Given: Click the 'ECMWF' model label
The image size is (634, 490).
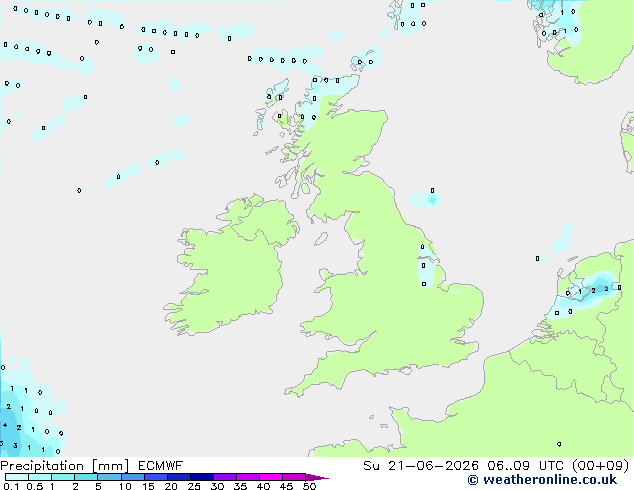Looking at the screenshot, I should click(x=160, y=466).
